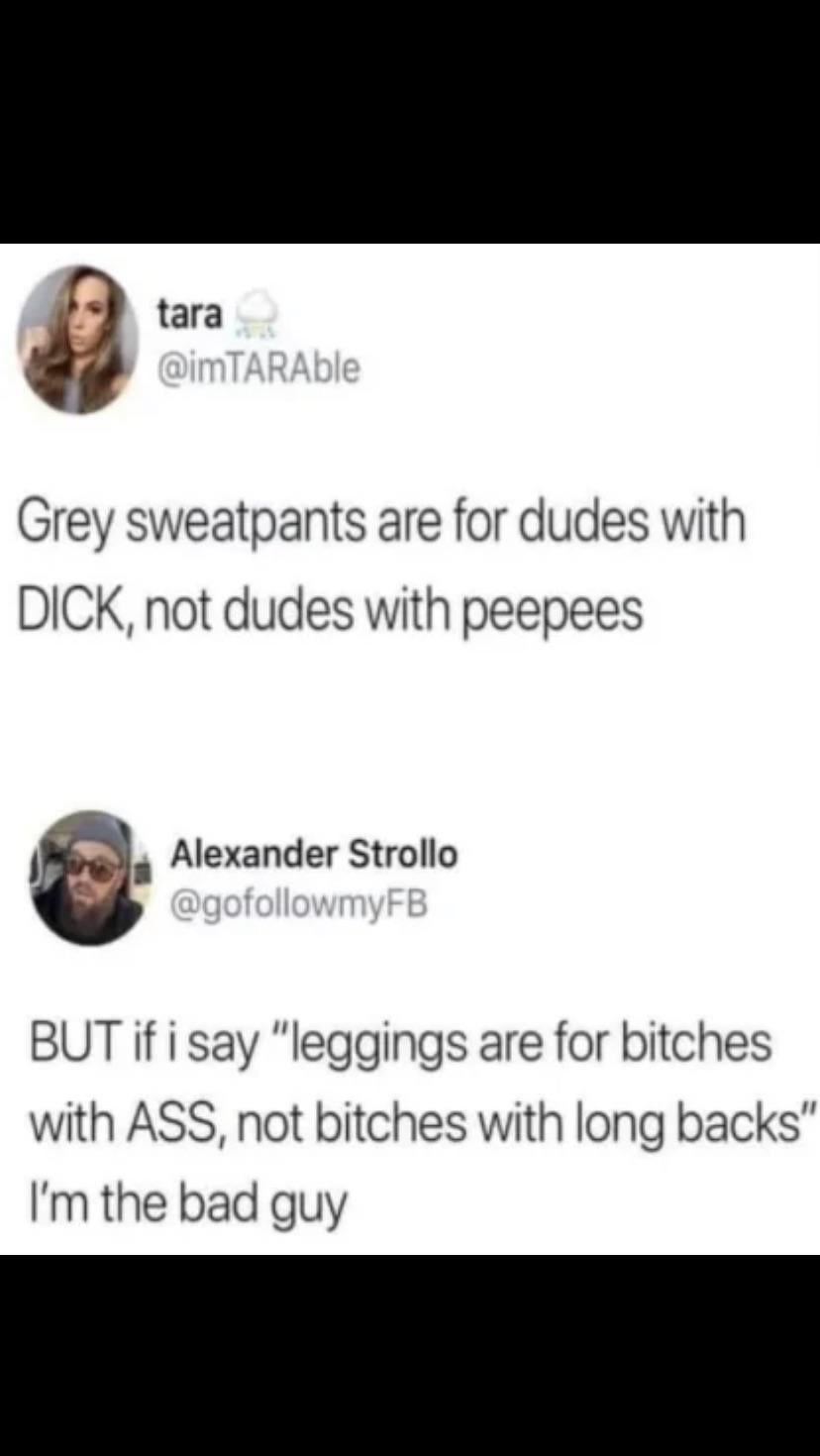Click the black bar above the tweets
Screen dimensions: 820x1456
[x=410, y=122]
